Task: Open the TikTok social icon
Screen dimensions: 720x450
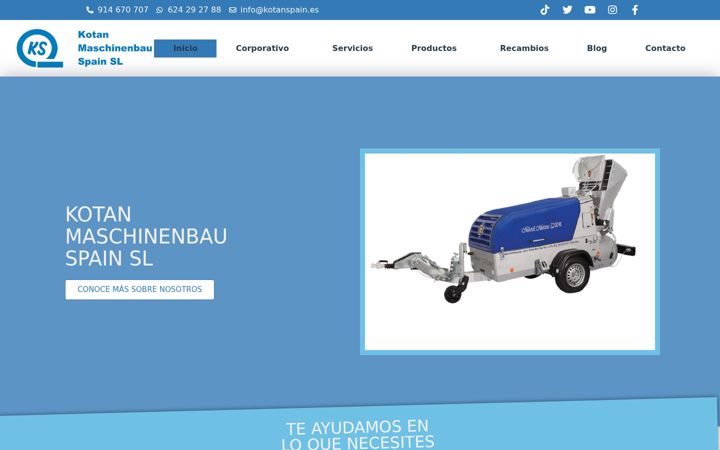Action: (x=545, y=10)
